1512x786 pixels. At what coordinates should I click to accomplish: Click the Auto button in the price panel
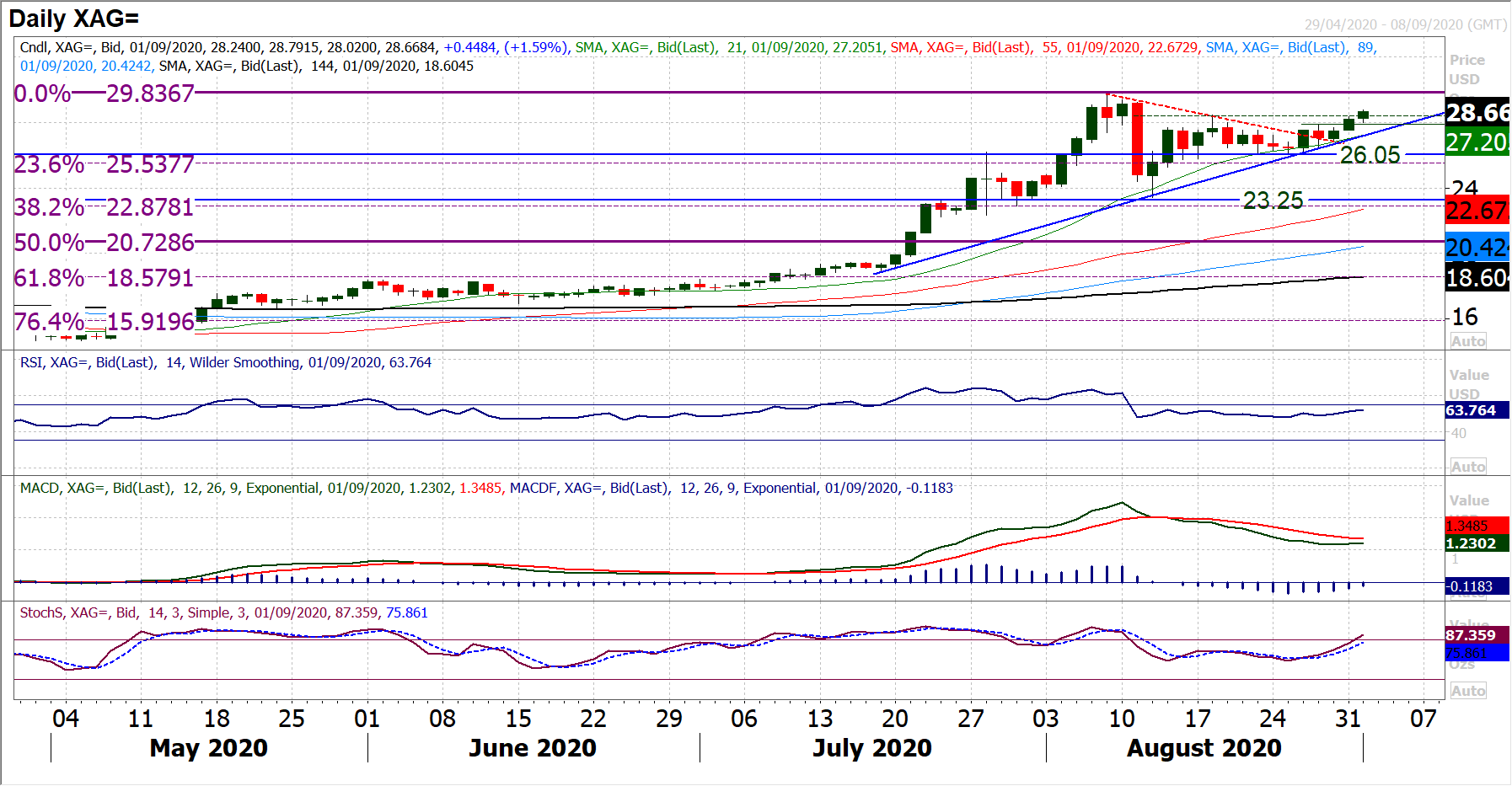click(1467, 341)
